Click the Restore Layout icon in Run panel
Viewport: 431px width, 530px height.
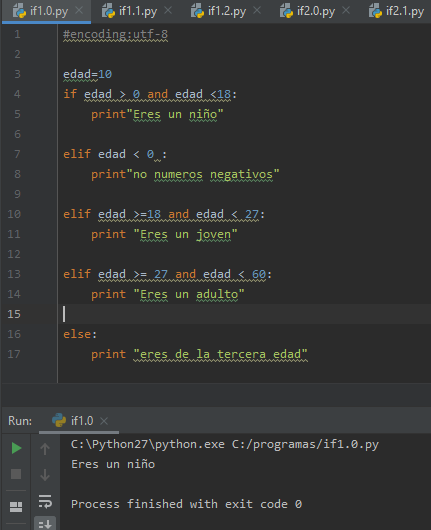[16, 507]
